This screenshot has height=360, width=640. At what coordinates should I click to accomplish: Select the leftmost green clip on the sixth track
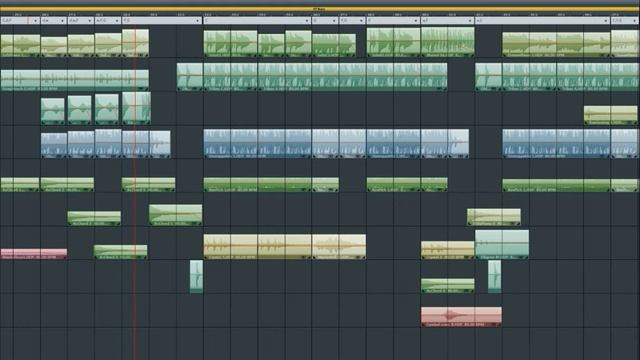tap(94, 218)
